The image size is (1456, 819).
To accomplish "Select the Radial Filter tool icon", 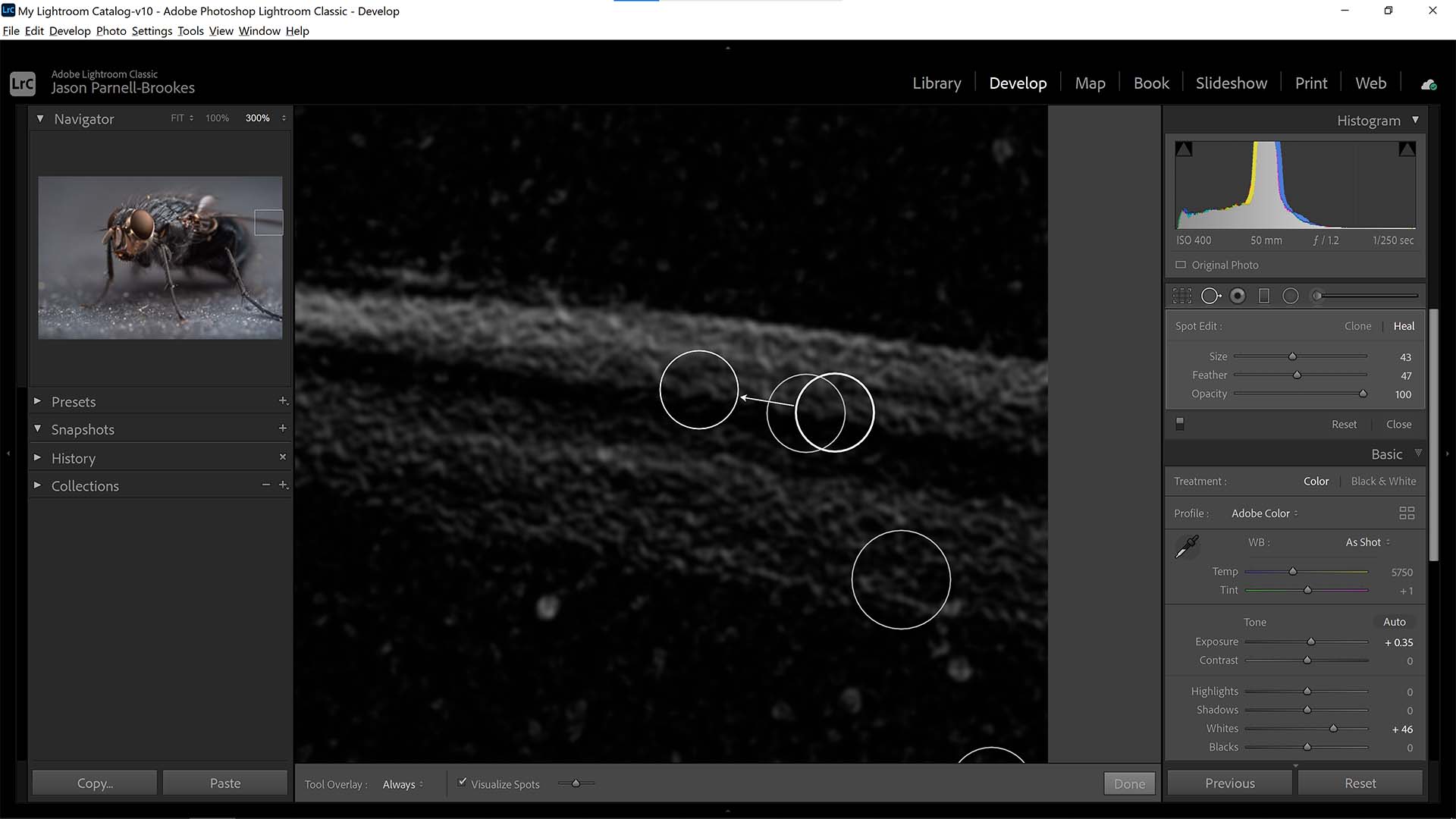I will coord(1291,296).
